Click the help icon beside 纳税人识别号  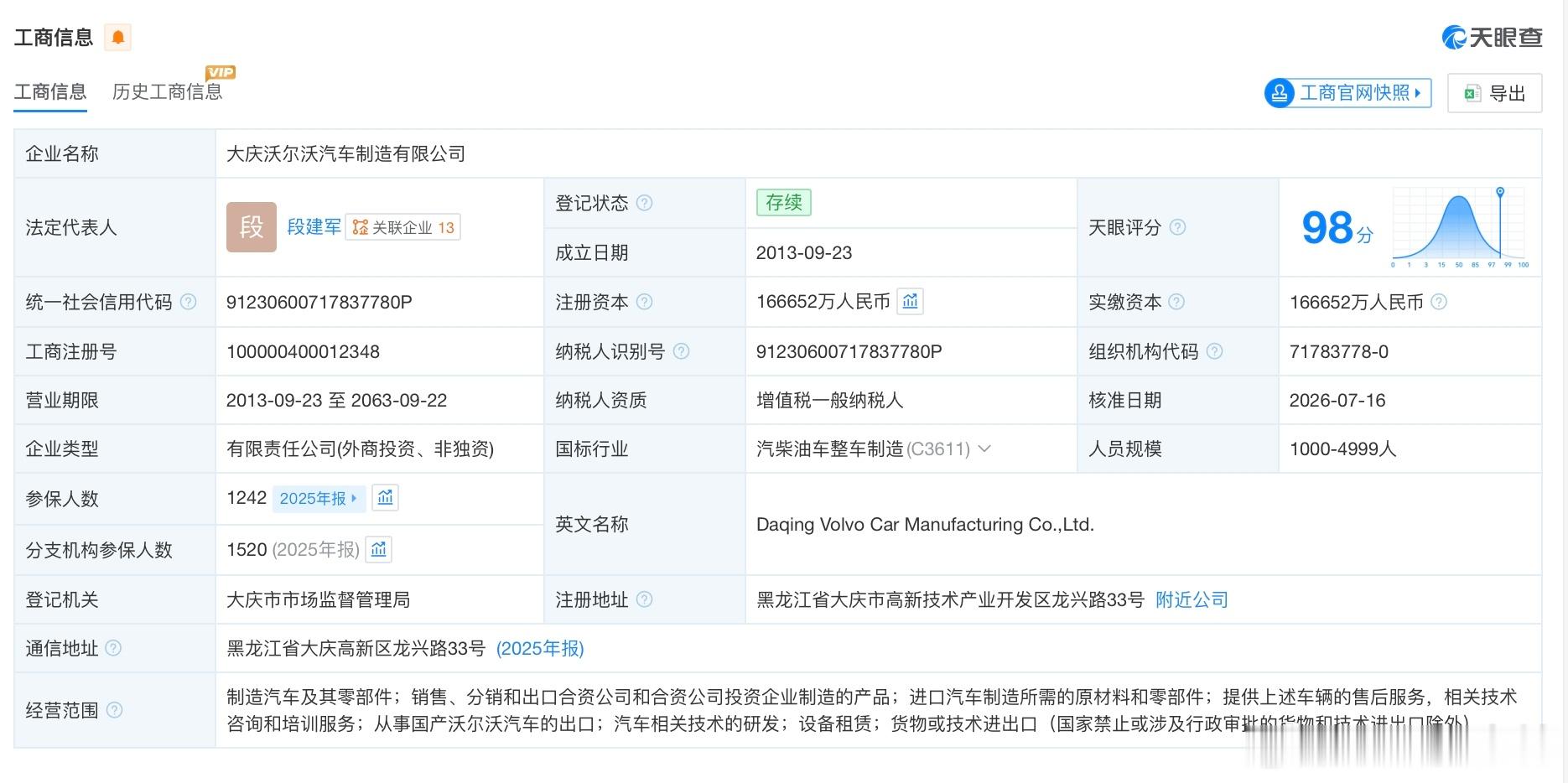[x=681, y=351]
